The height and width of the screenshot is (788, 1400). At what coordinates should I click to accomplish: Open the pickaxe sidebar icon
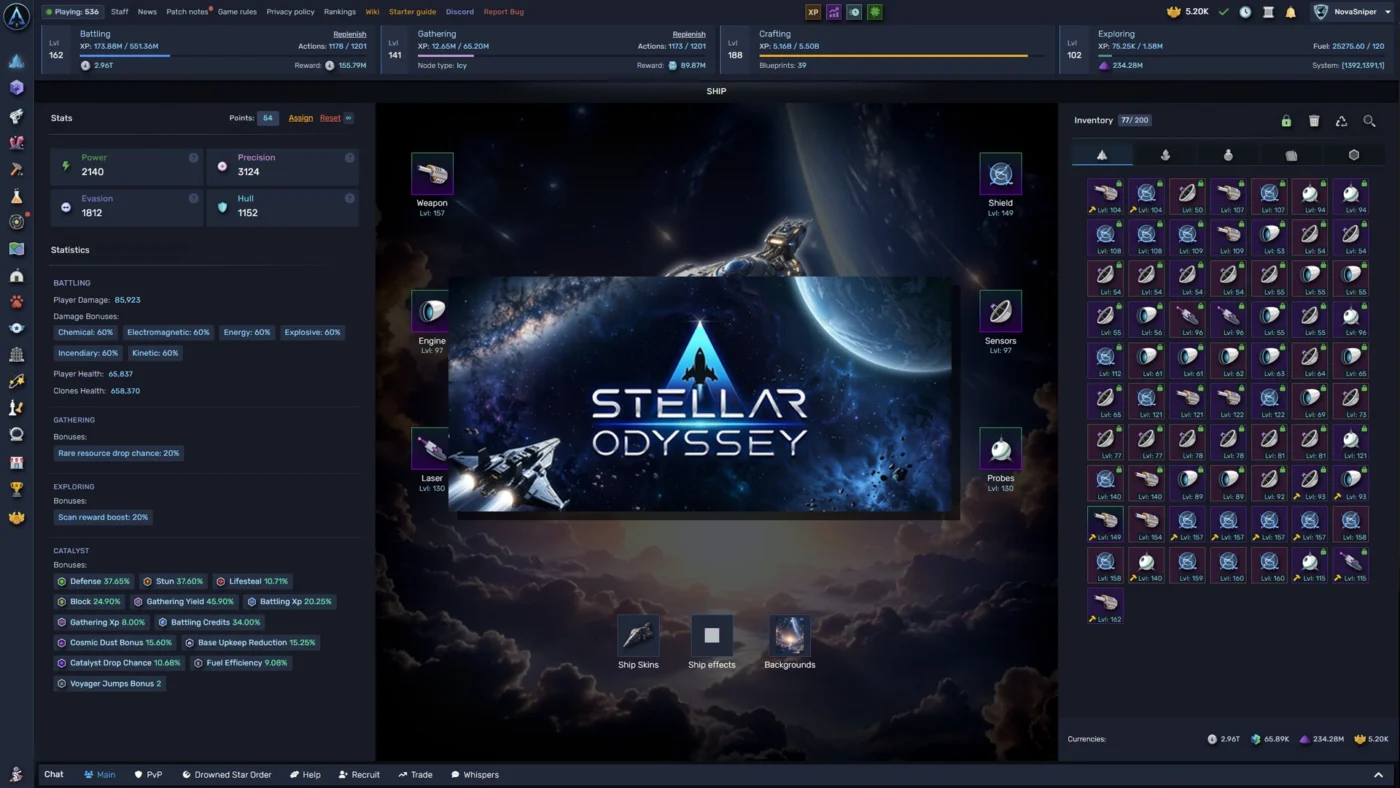click(16, 170)
